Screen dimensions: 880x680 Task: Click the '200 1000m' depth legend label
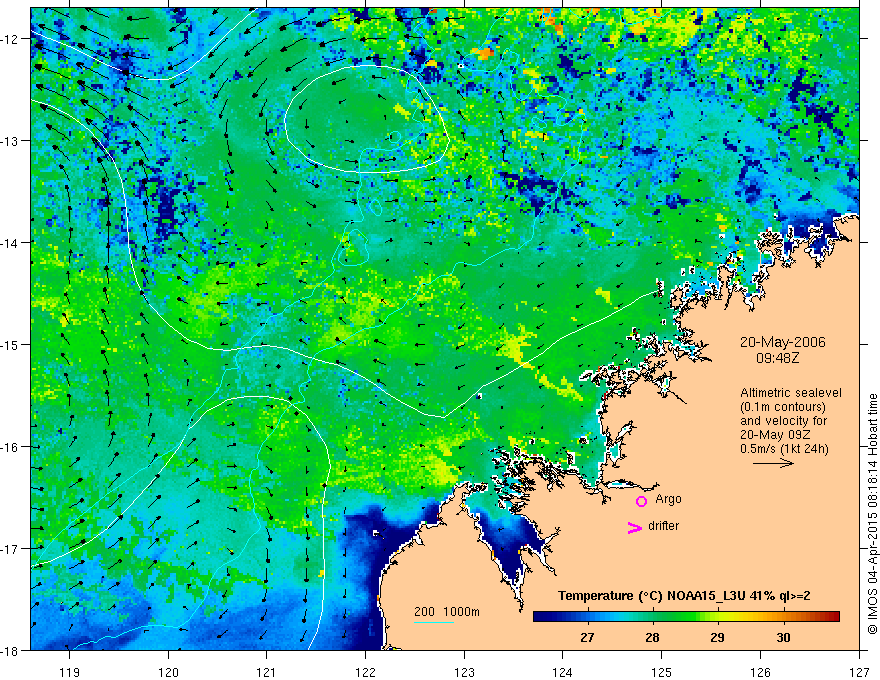[447, 612]
